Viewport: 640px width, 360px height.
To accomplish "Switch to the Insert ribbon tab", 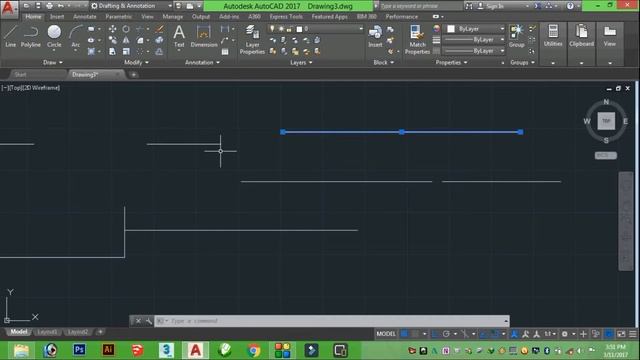I will [57, 17].
